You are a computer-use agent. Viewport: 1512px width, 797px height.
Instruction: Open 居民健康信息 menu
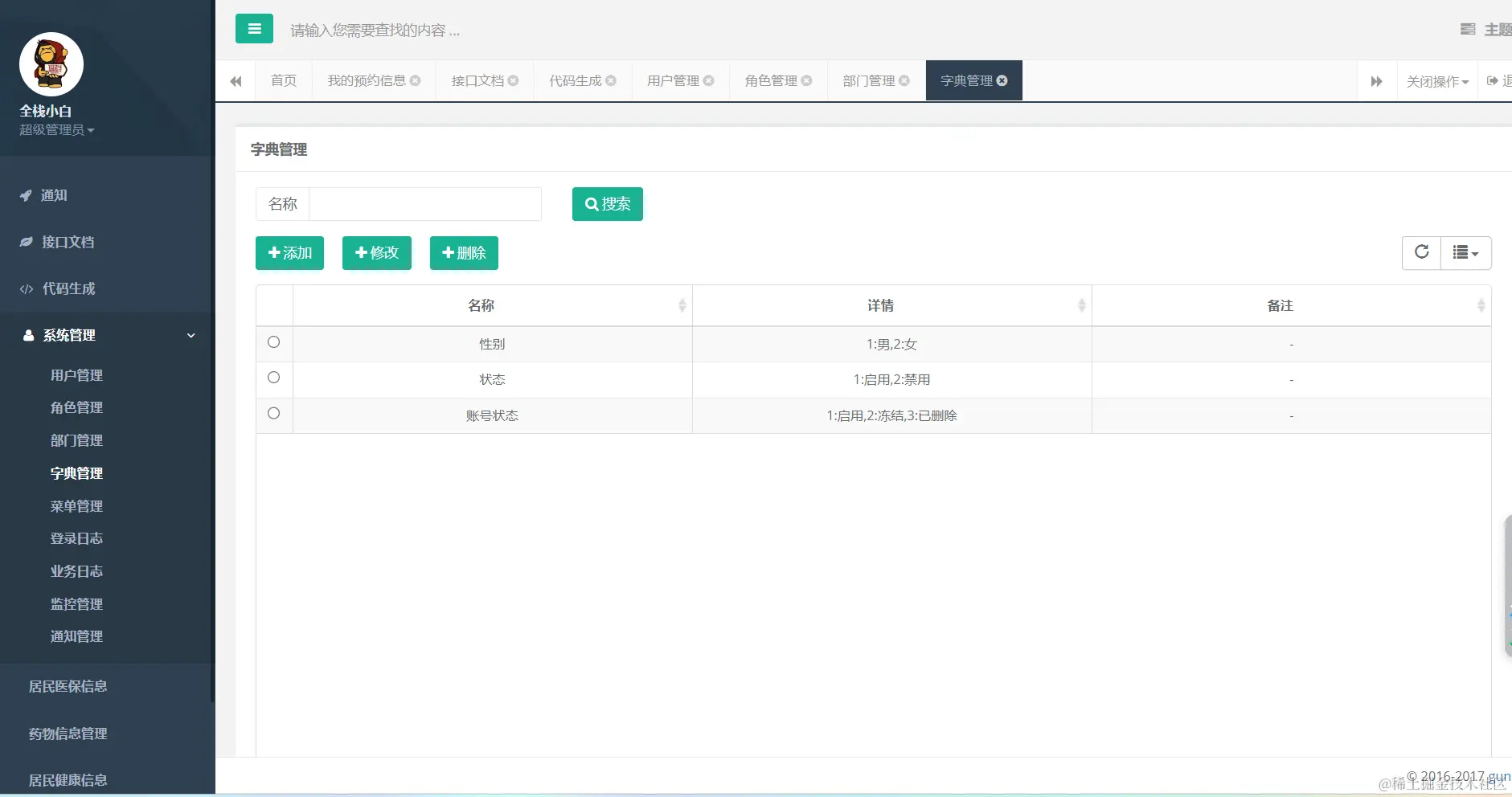[68, 780]
